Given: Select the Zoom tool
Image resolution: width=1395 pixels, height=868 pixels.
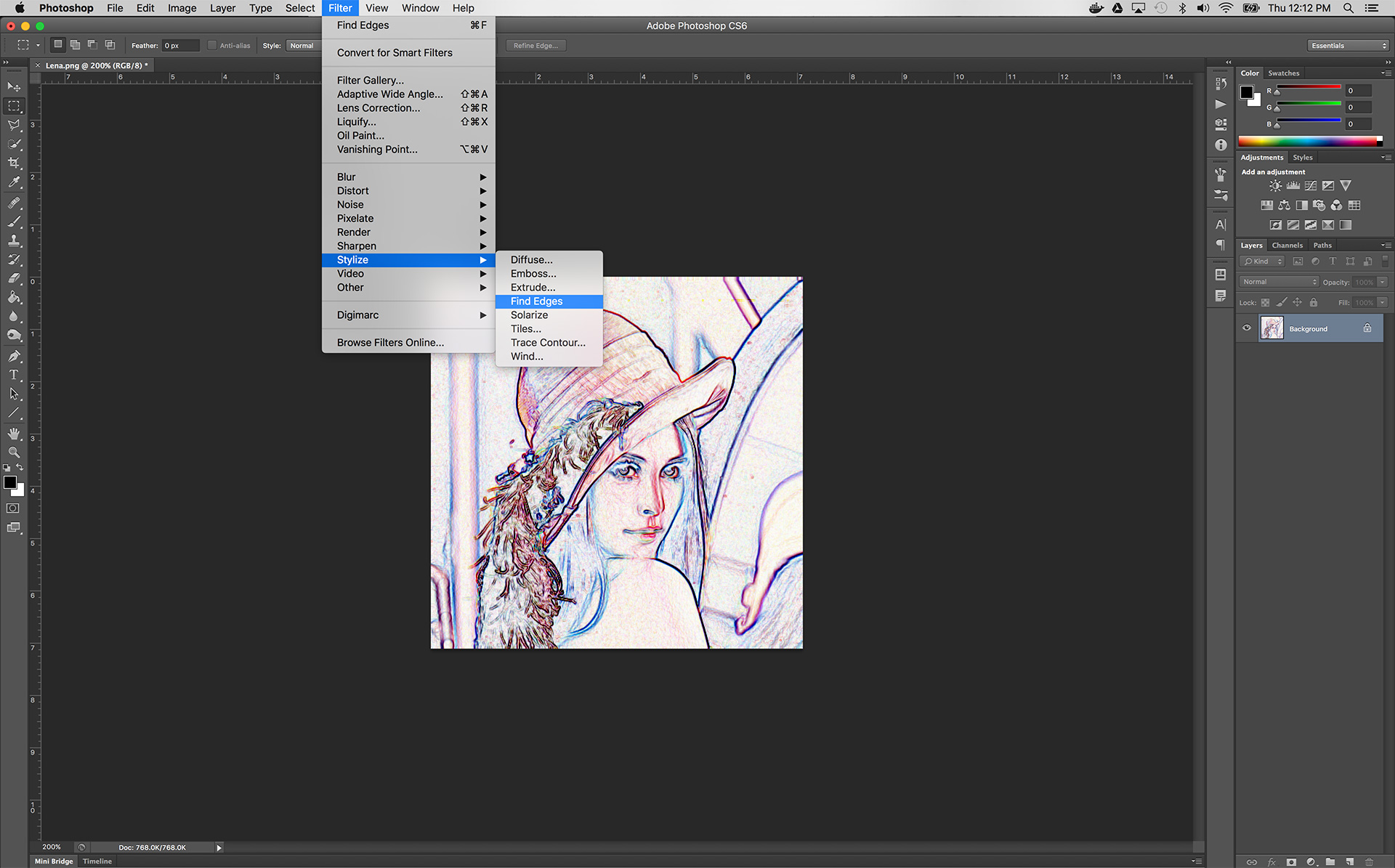Looking at the screenshot, I should coord(14,452).
